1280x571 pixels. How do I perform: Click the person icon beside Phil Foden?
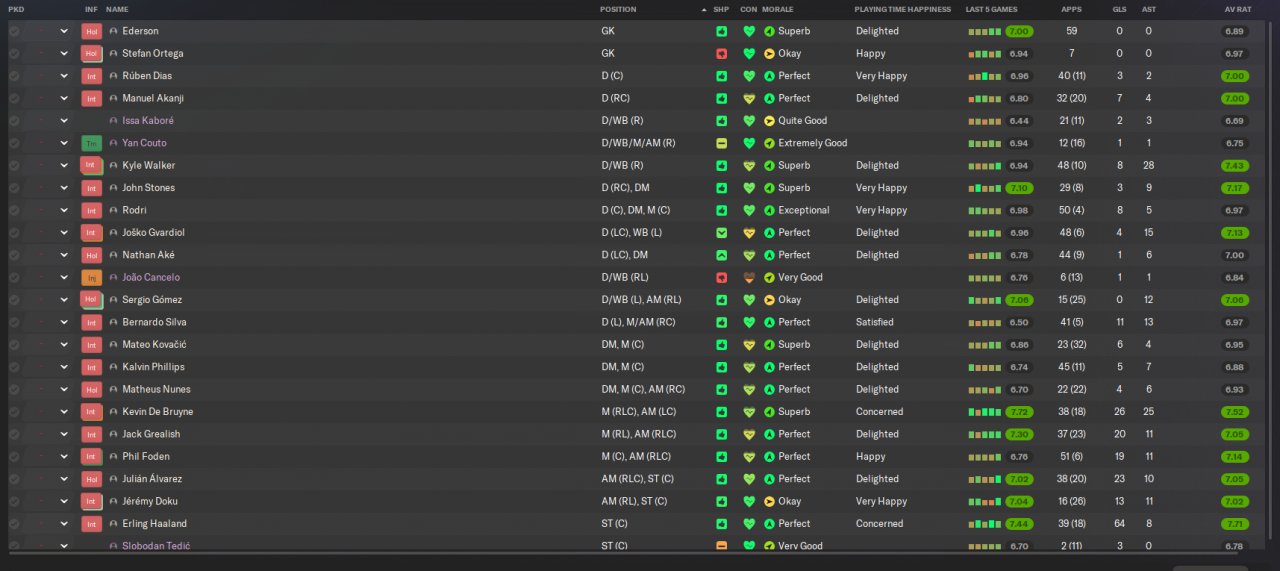(113, 457)
